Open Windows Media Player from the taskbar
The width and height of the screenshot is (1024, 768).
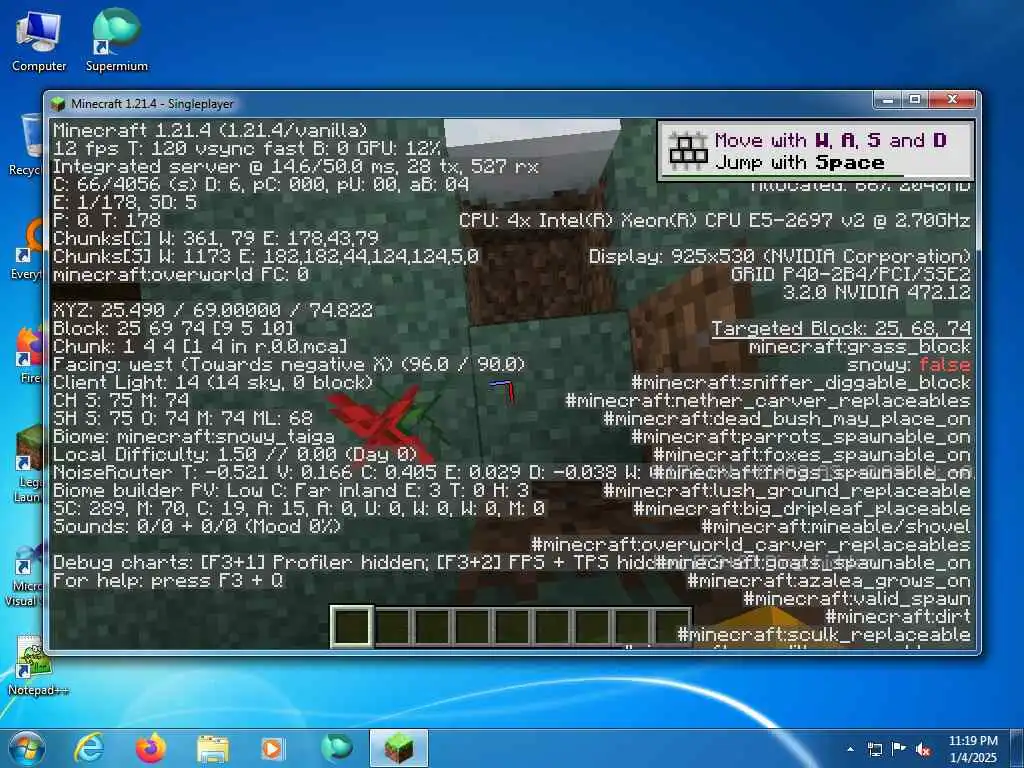(272, 748)
